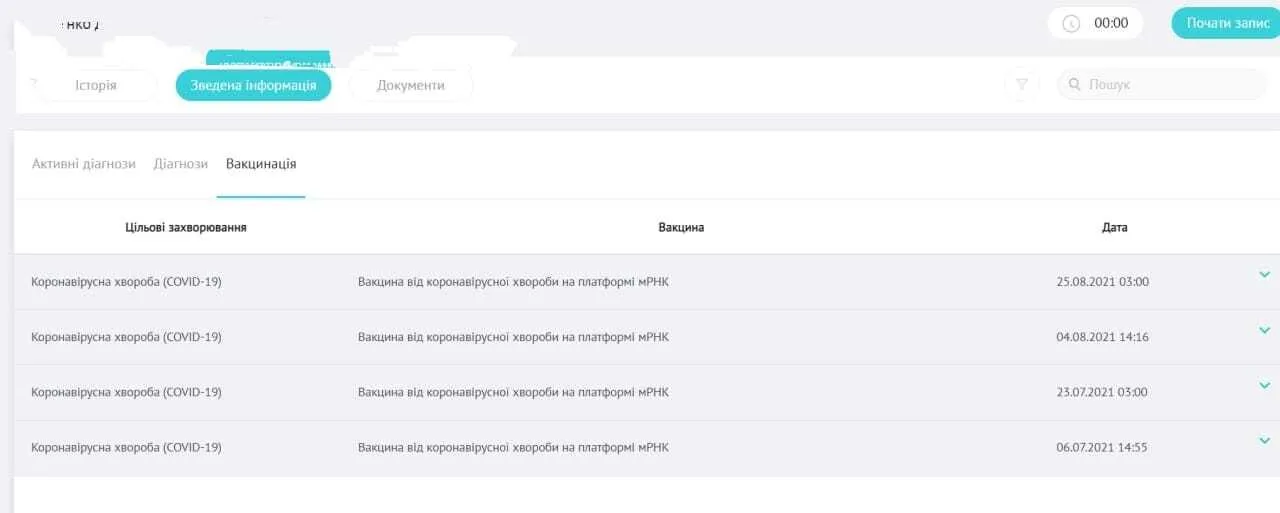
Task: Click the Цільові захворювання column header
Action: [186, 227]
